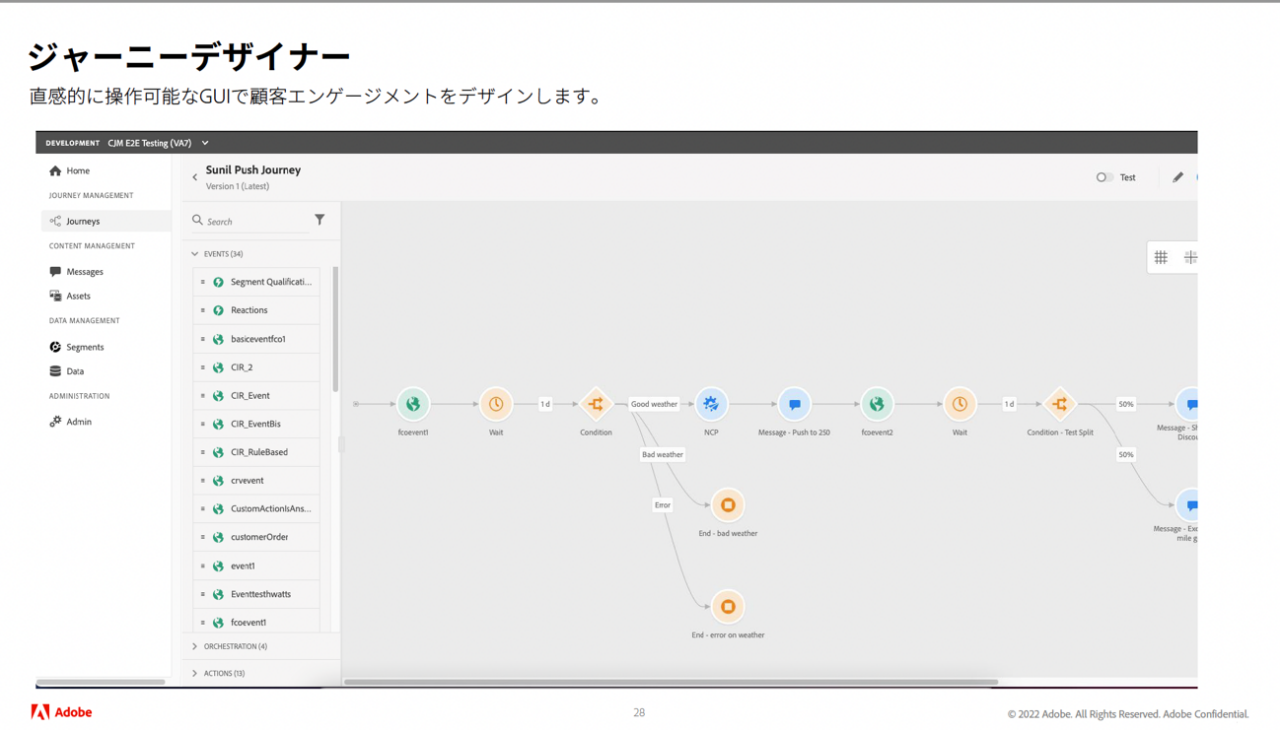Go to Segments in the sidebar
The image size is (1280, 730).
[x=84, y=347]
